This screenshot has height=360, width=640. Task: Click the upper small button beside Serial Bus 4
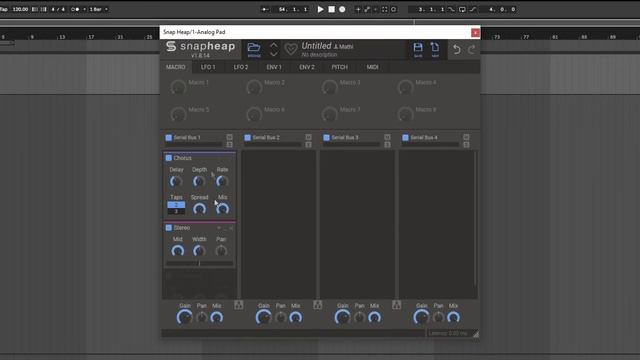[x=466, y=137]
